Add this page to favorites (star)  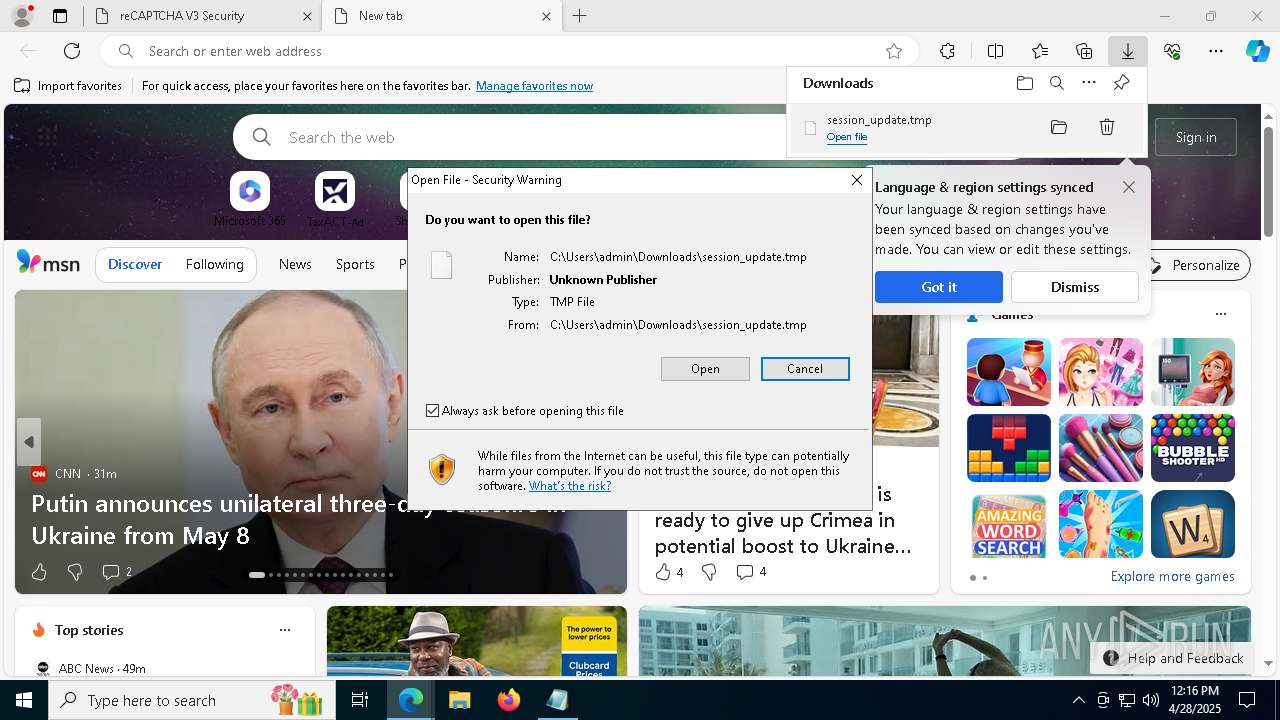tap(894, 51)
